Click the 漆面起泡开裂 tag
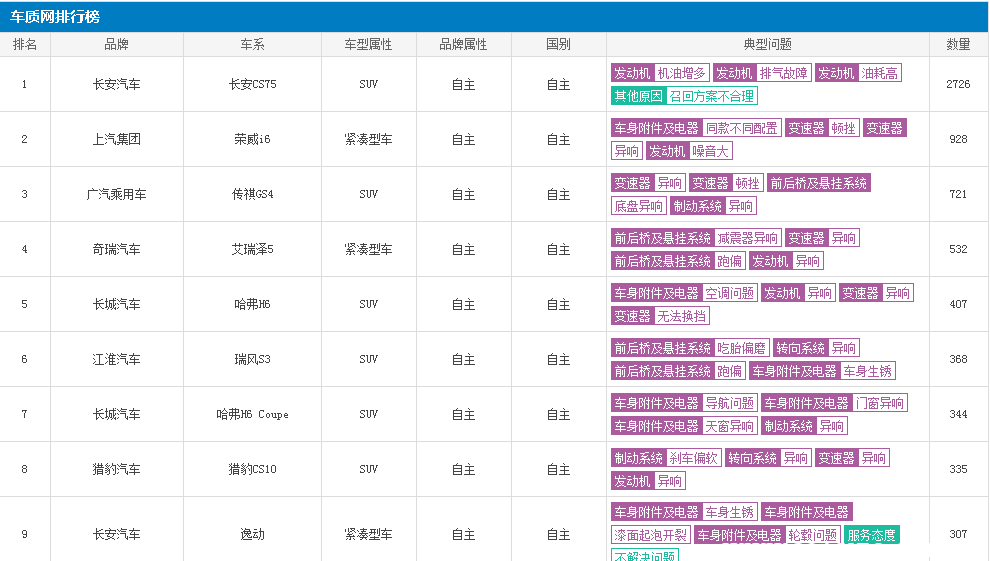The height and width of the screenshot is (561, 990). [x=650, y=535]
